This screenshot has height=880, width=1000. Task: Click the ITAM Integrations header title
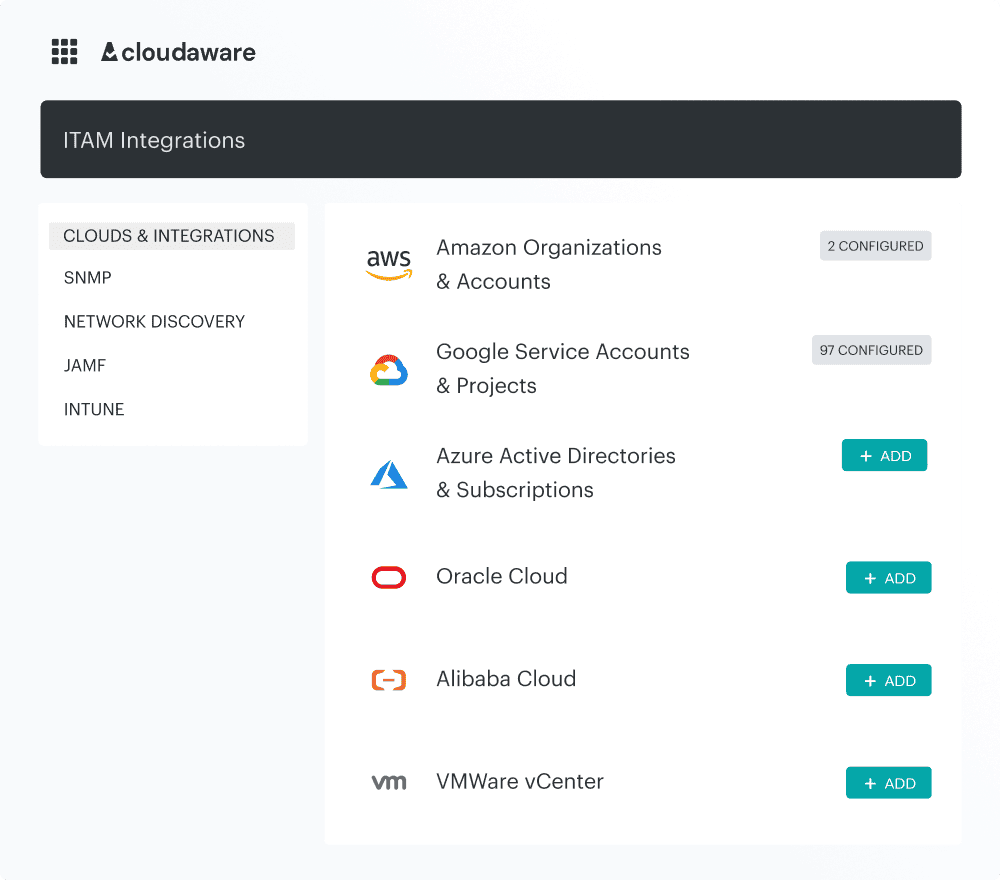pos(154,140)
